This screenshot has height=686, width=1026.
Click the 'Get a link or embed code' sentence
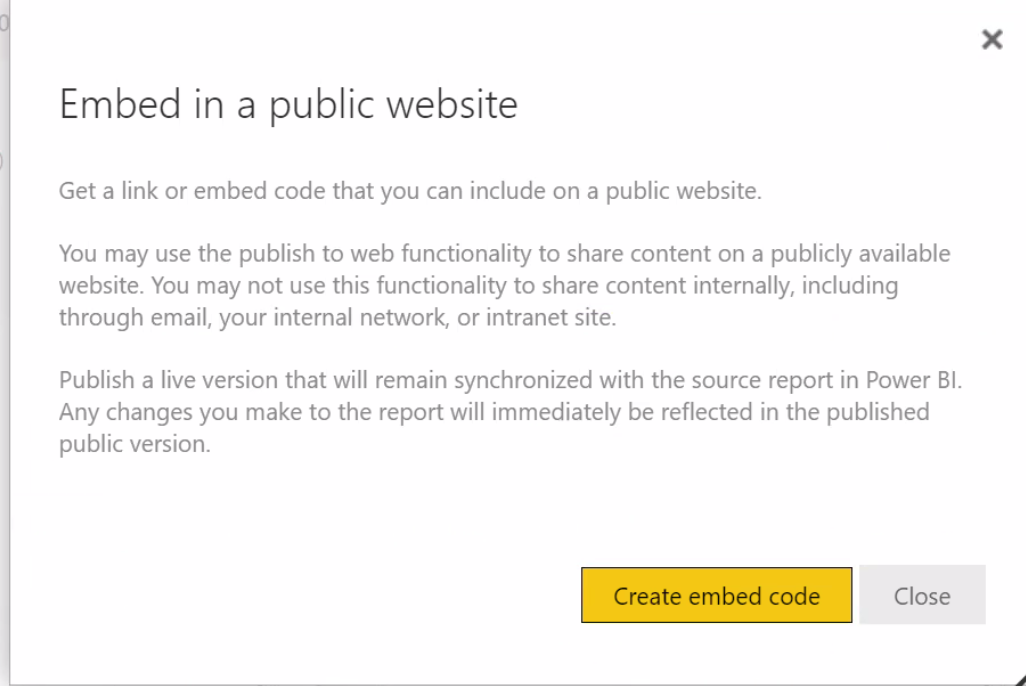410,190
